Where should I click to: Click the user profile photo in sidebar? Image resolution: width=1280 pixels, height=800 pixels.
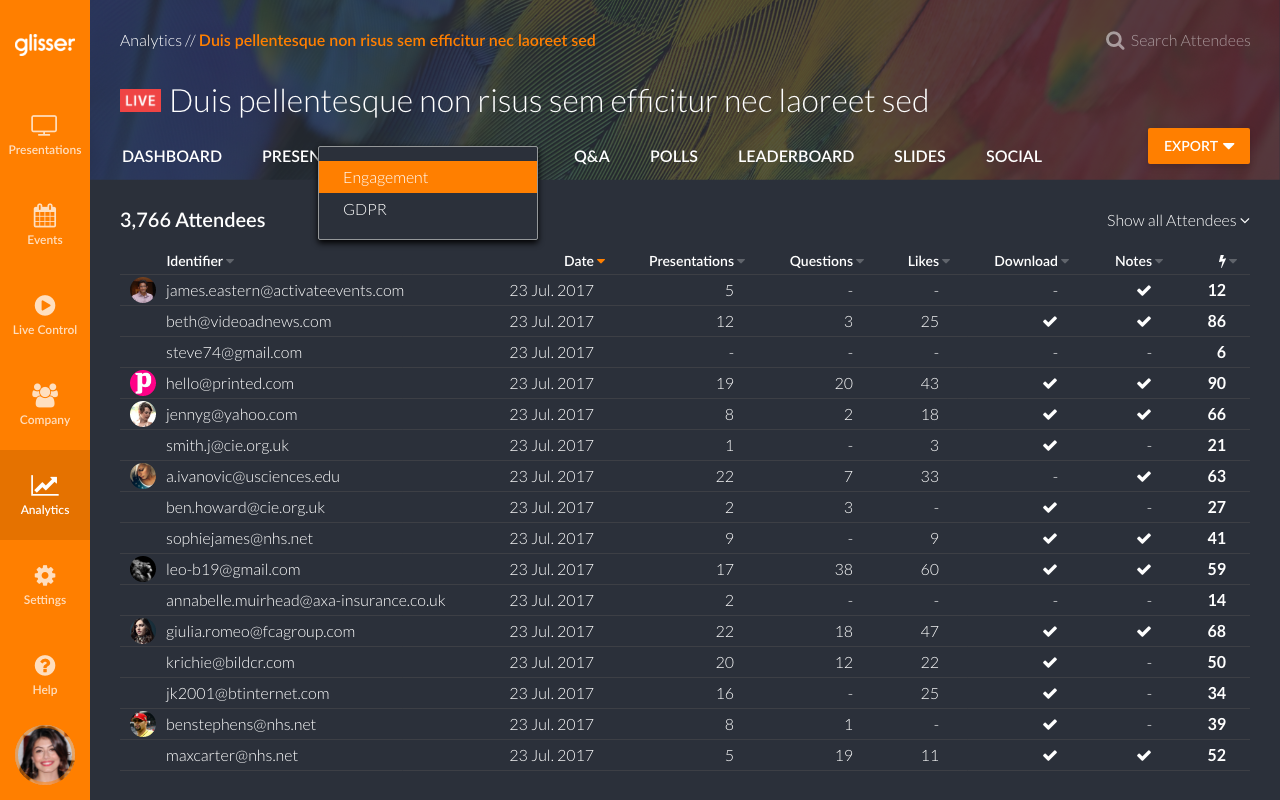pyautogui.click(x=45, y=755)
